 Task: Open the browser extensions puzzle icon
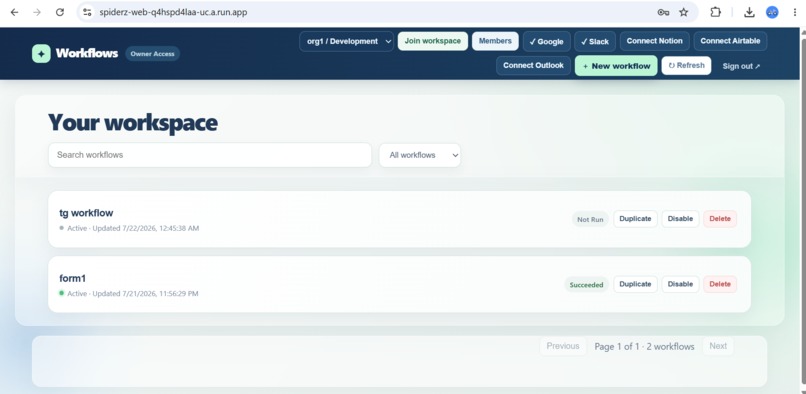click(716, 12)
